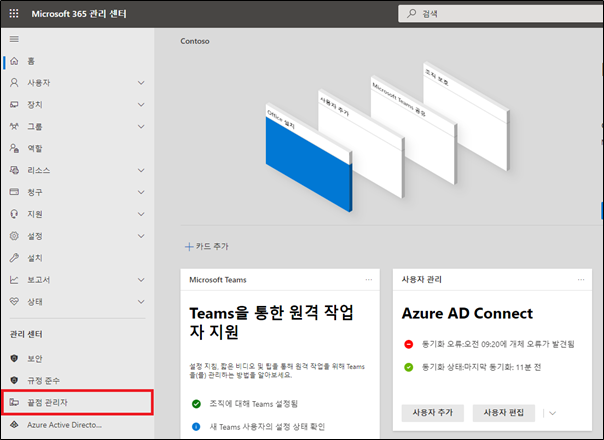This screenshot has height=440, width=604.
Task: Click the Azure AD Connect heading
Action: (x=467, y=314)
